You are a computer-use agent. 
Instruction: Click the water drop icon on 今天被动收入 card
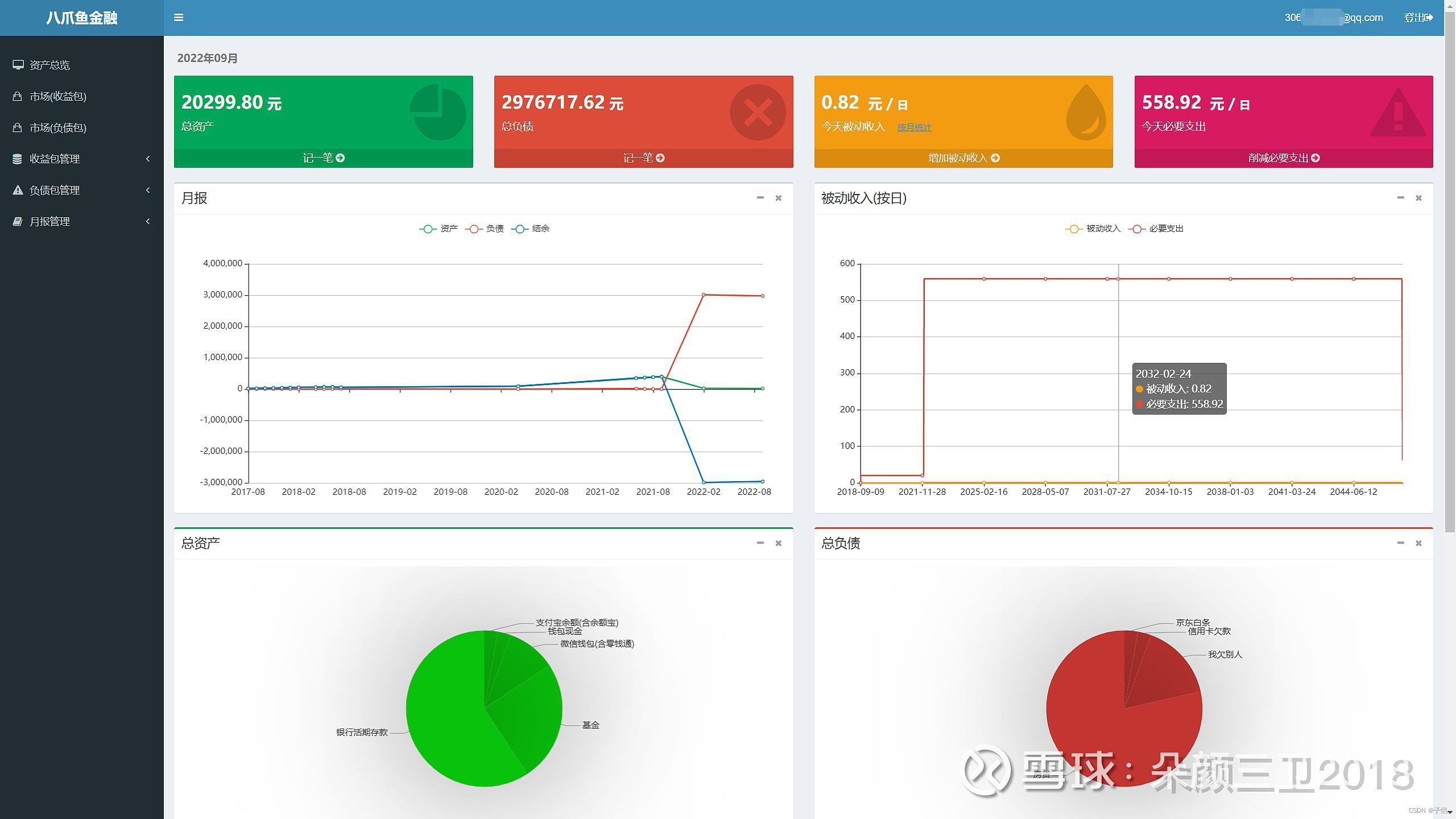(1085, 113)
